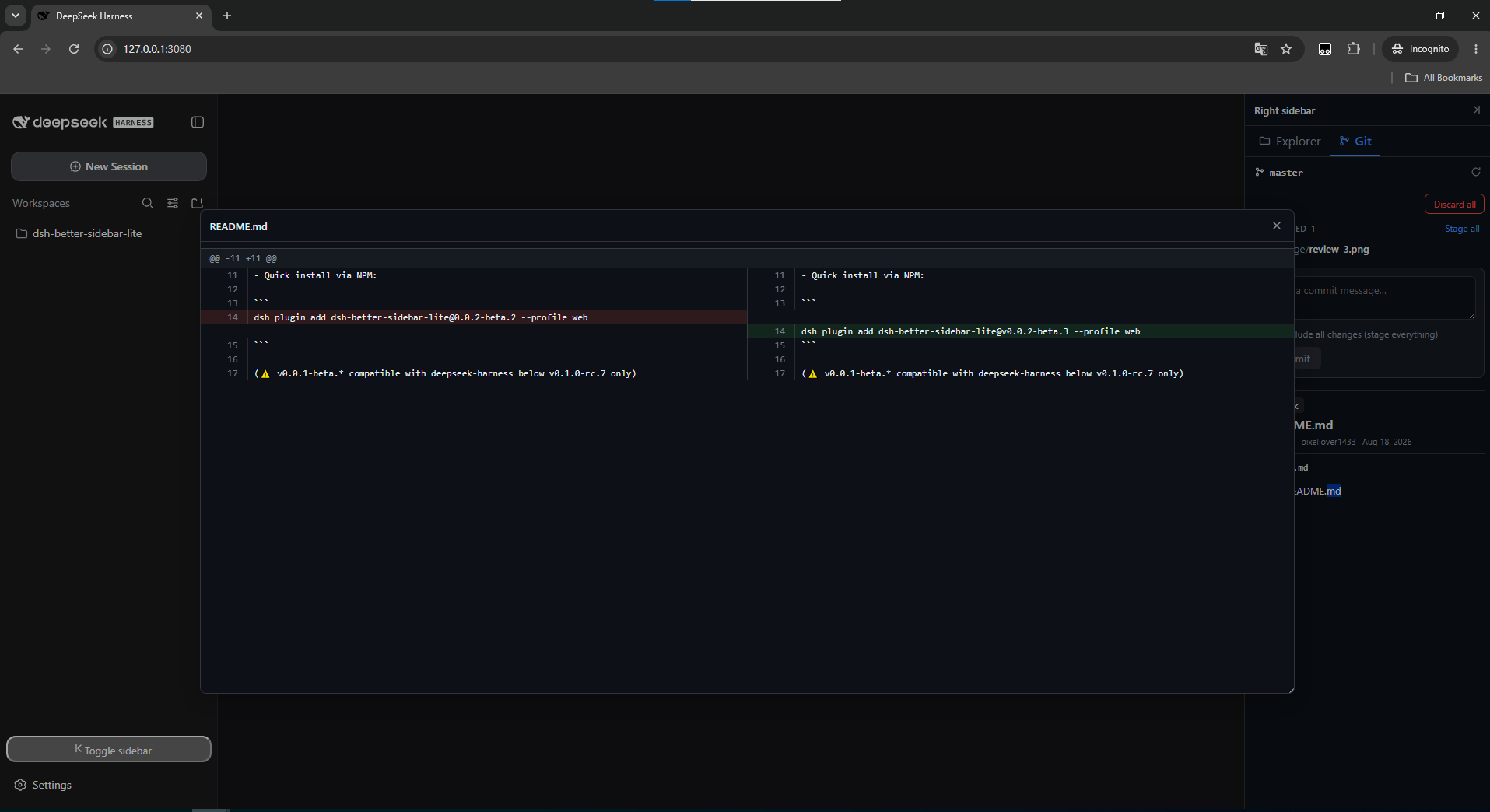Collapse the right sidebar panel
Image resolution: width=1490 pixels, height=812 pixels.
1476,110
